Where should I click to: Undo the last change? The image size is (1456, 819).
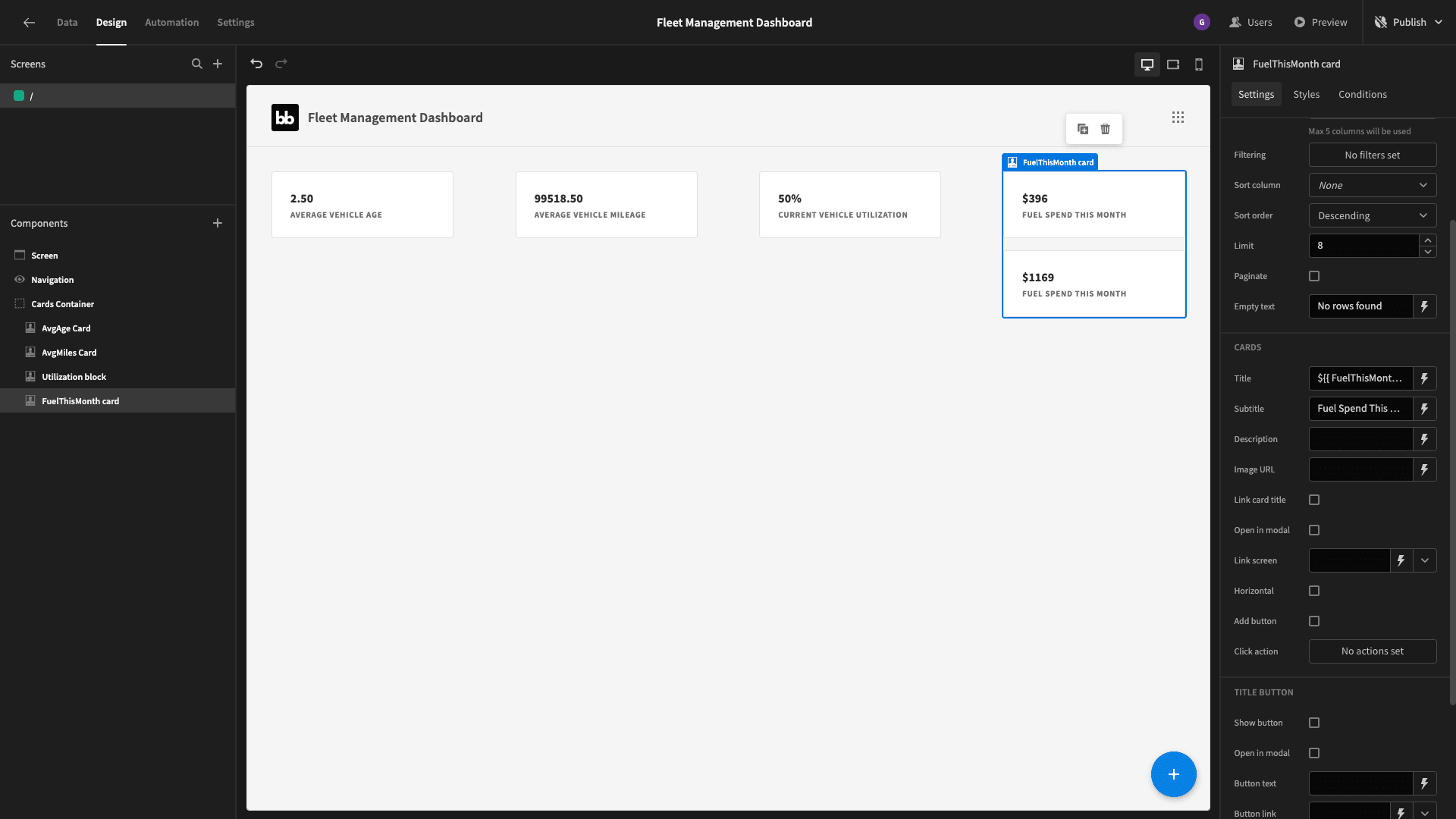coord(256,64)
